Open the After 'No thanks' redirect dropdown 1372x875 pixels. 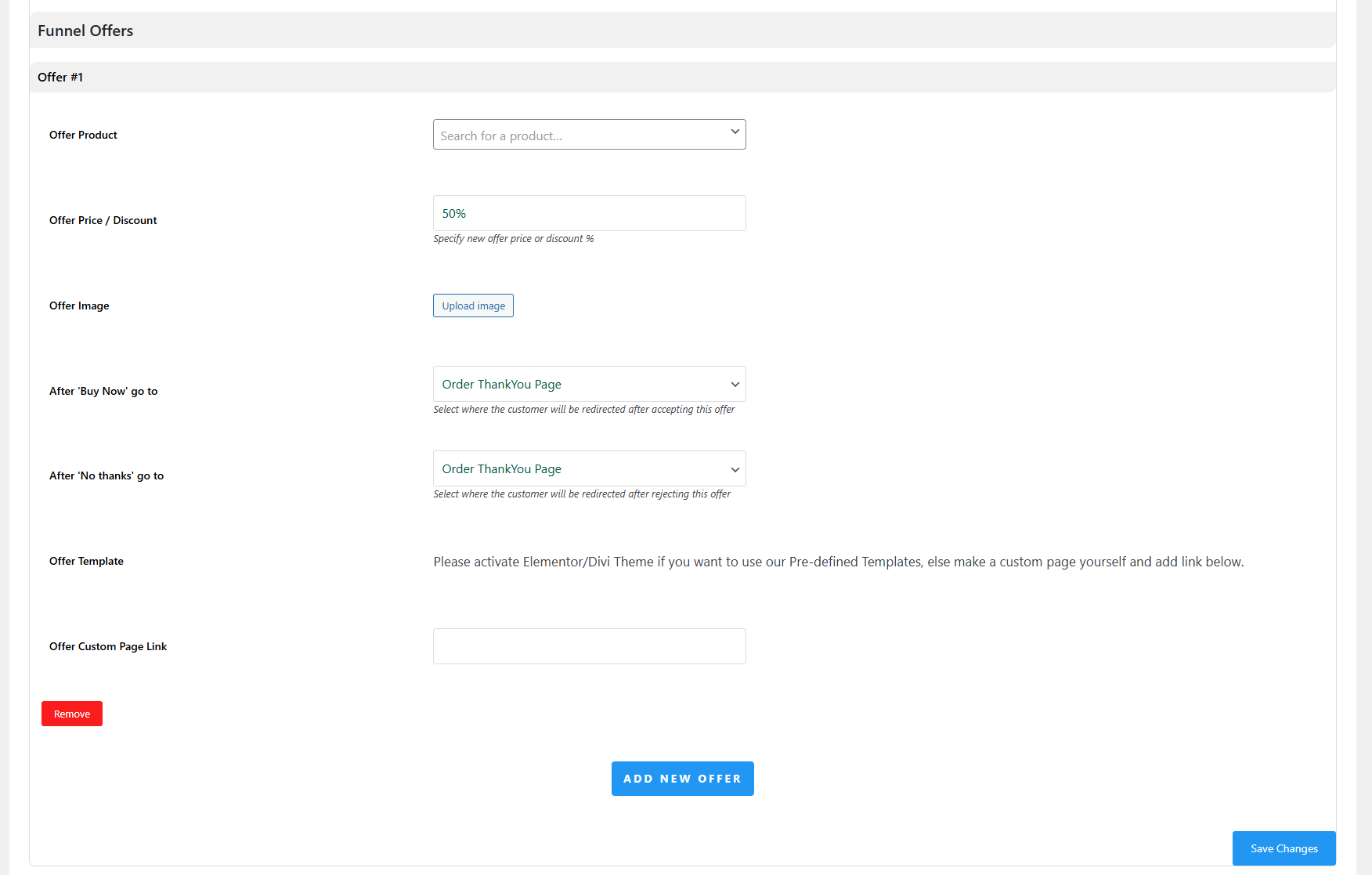point(587,468)
